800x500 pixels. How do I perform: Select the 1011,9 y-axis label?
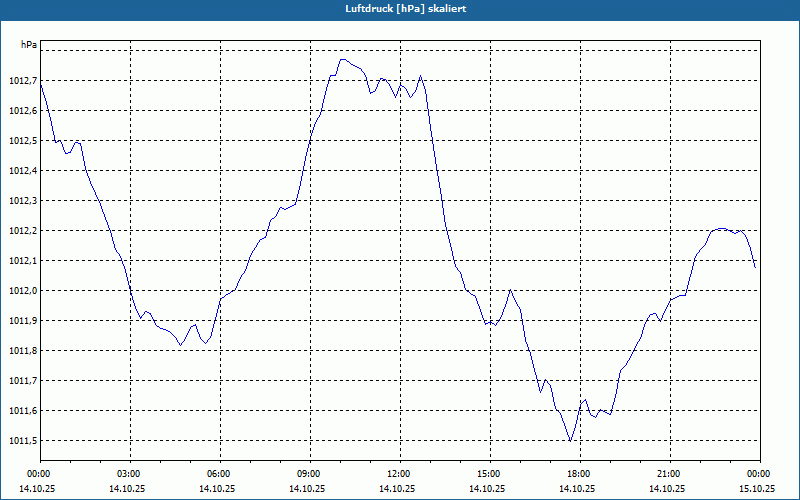tap(23, 321)
